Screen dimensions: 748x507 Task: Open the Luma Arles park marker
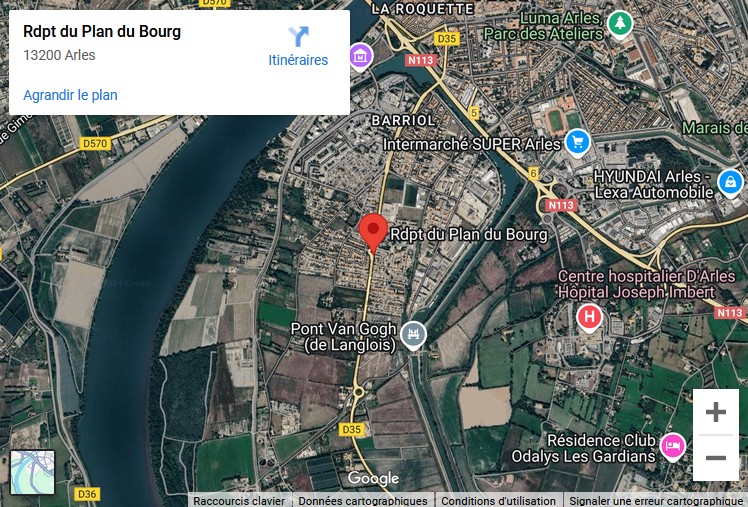[x=620, y=23]
